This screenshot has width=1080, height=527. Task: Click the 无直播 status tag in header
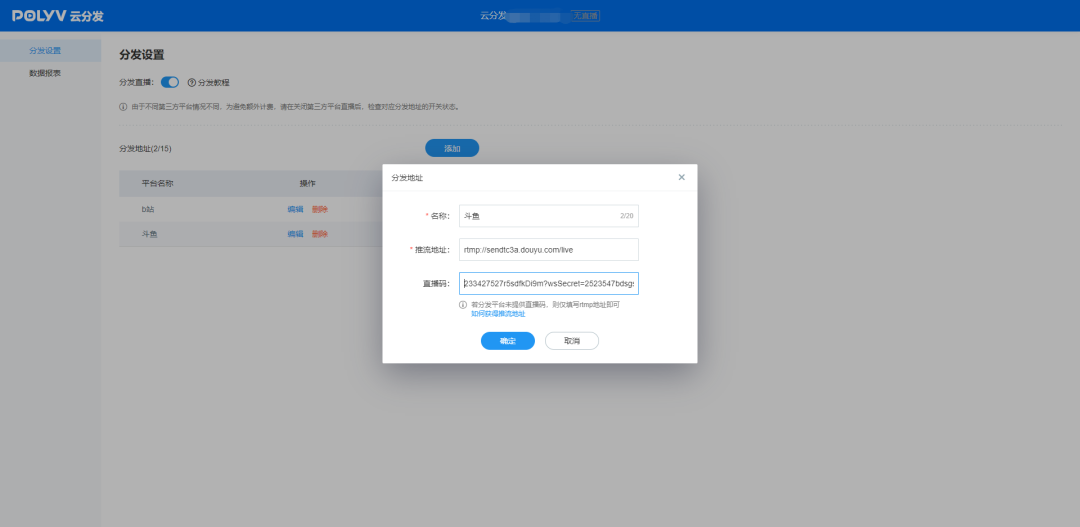585,16
